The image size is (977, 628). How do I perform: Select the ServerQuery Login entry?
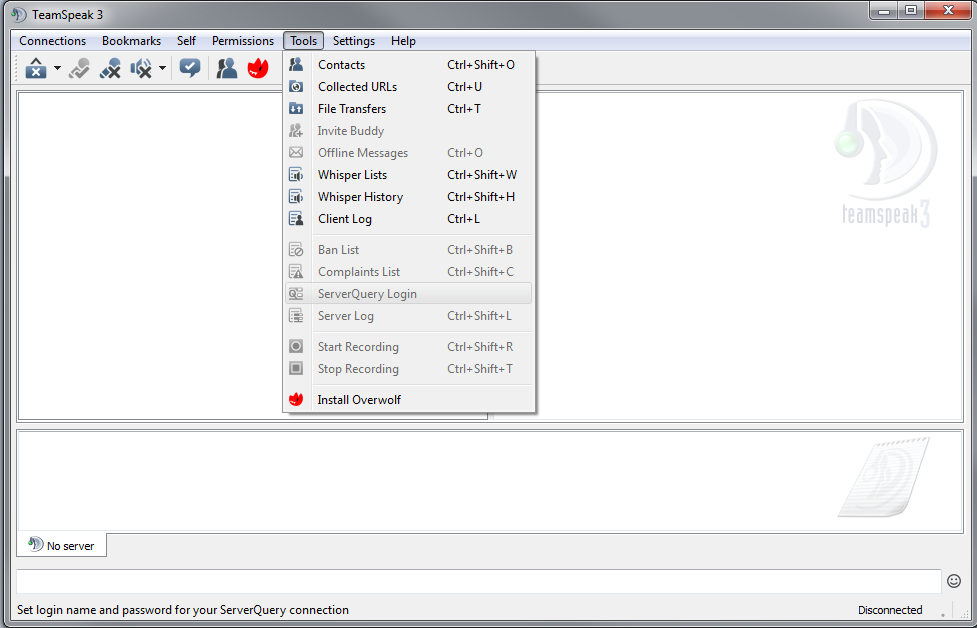coord(409,293)
